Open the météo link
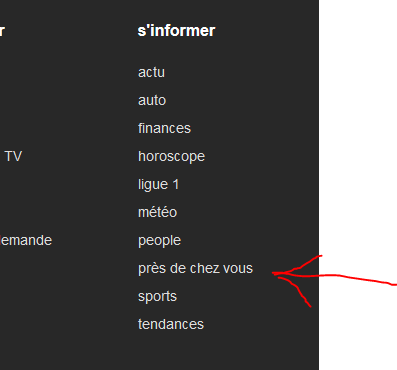Viewport: 397px width, 370px height. [x=157, y=212]
